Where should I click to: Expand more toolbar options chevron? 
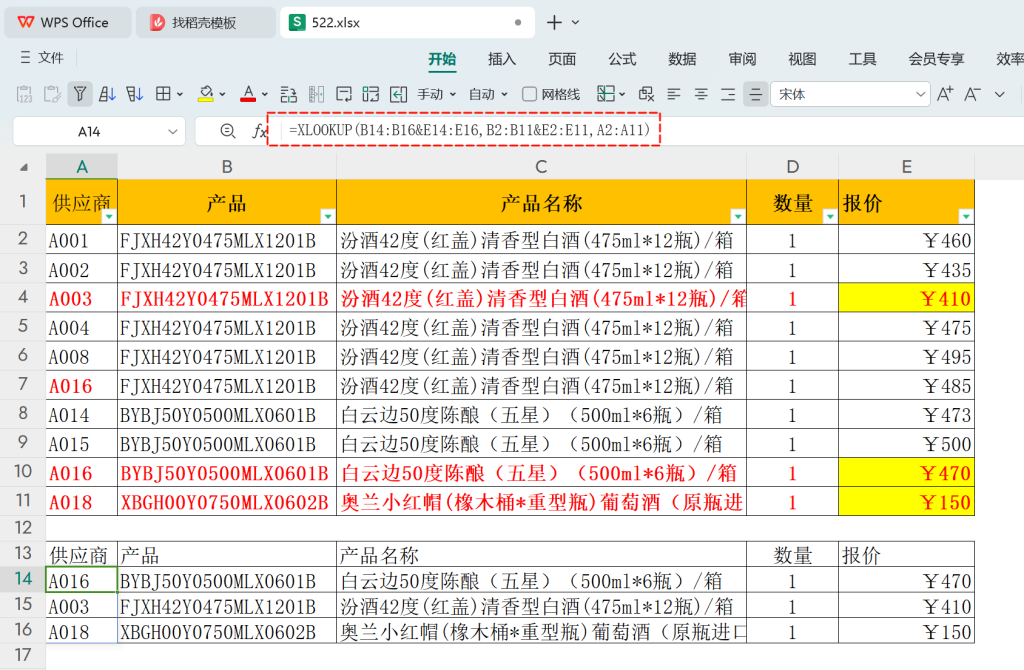(x=1000, y=95)
